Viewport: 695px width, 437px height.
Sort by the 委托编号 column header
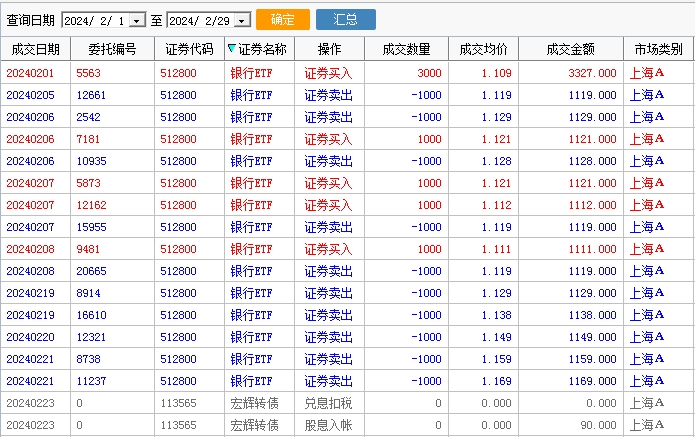[x=111, y=49]
